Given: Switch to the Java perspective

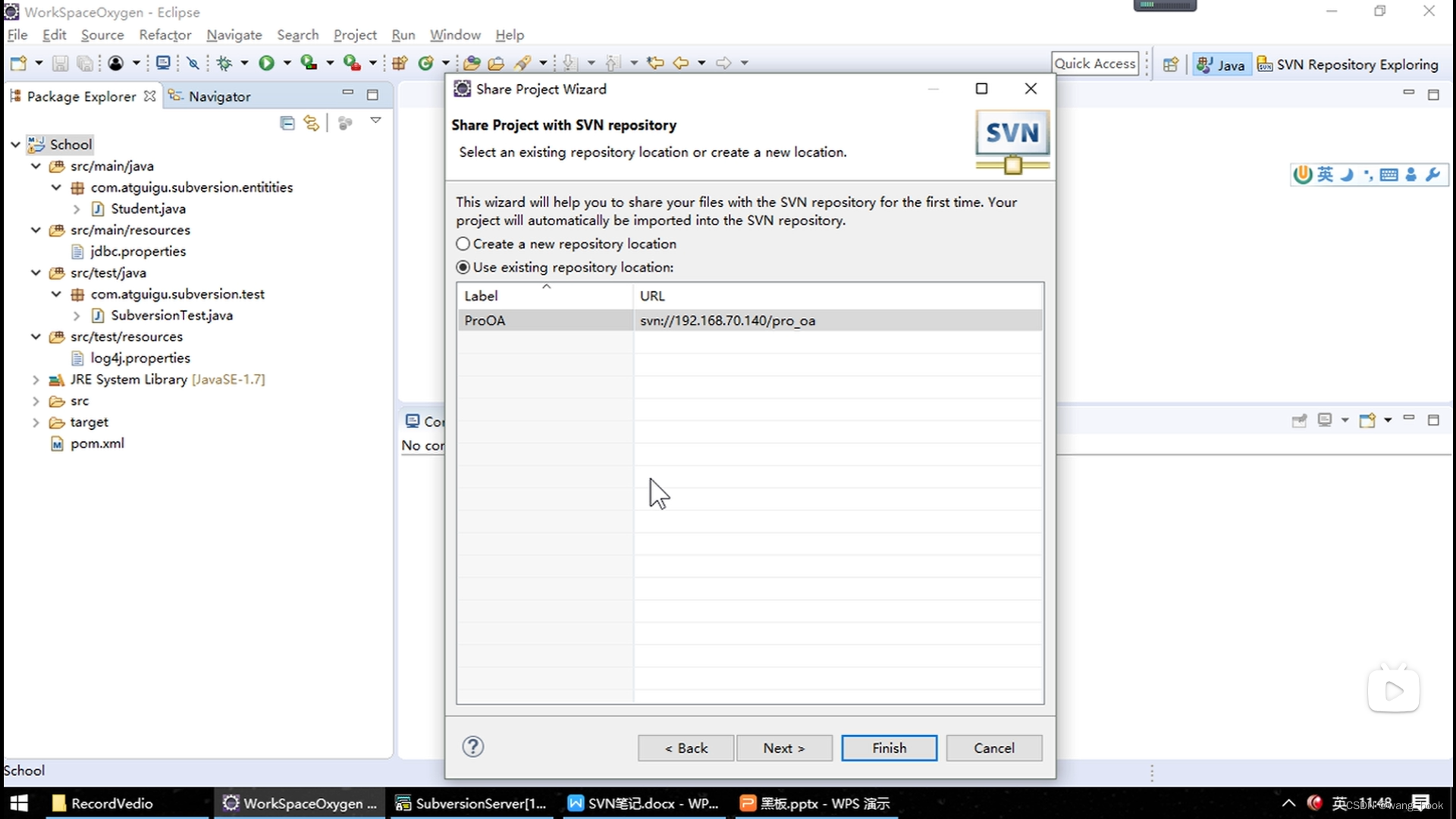Looking at the screenshot, I should click(x=1220, y=64).
